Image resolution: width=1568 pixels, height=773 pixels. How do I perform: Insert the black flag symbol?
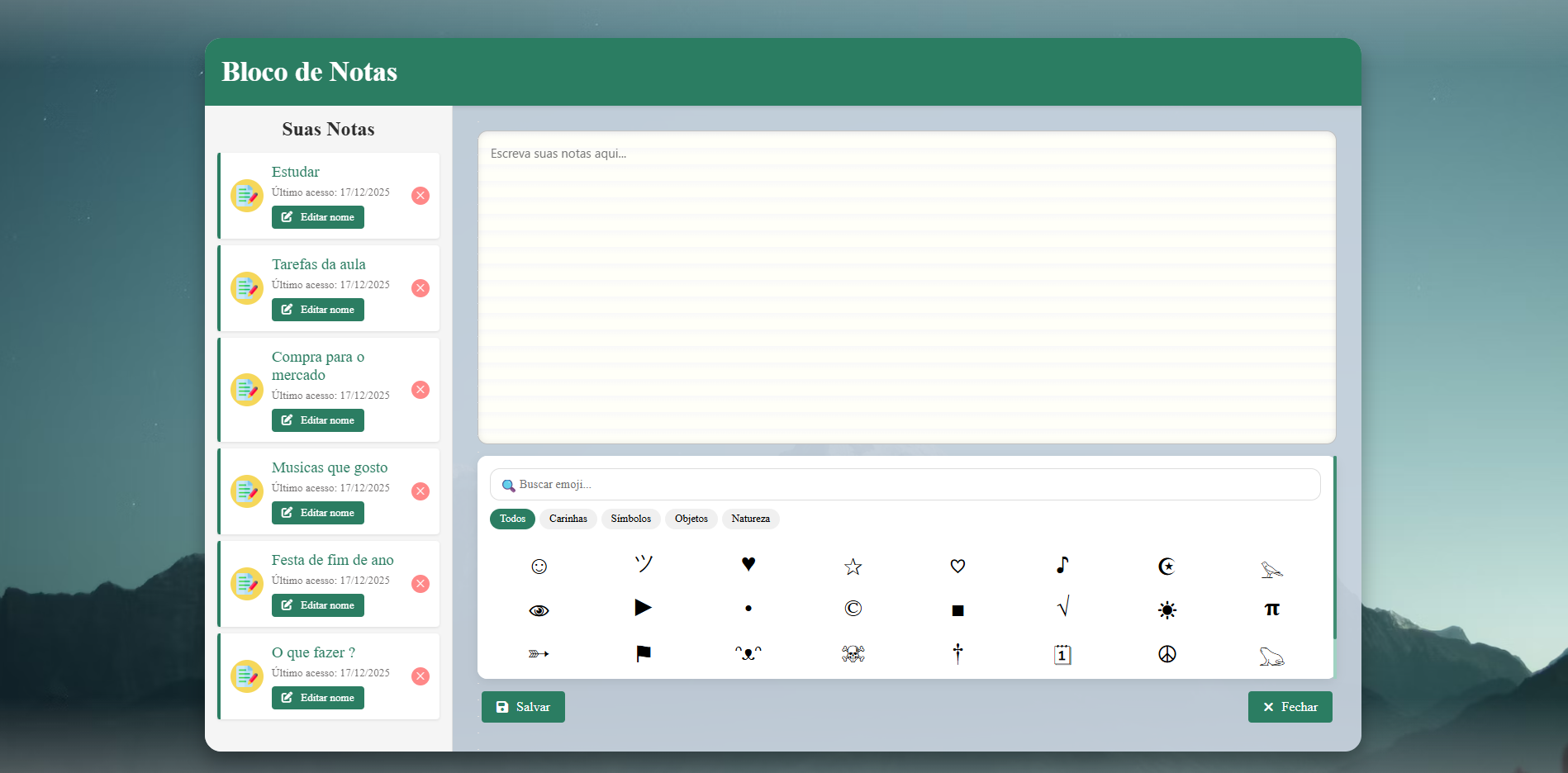pyautogui.click(x=644, y=654)
